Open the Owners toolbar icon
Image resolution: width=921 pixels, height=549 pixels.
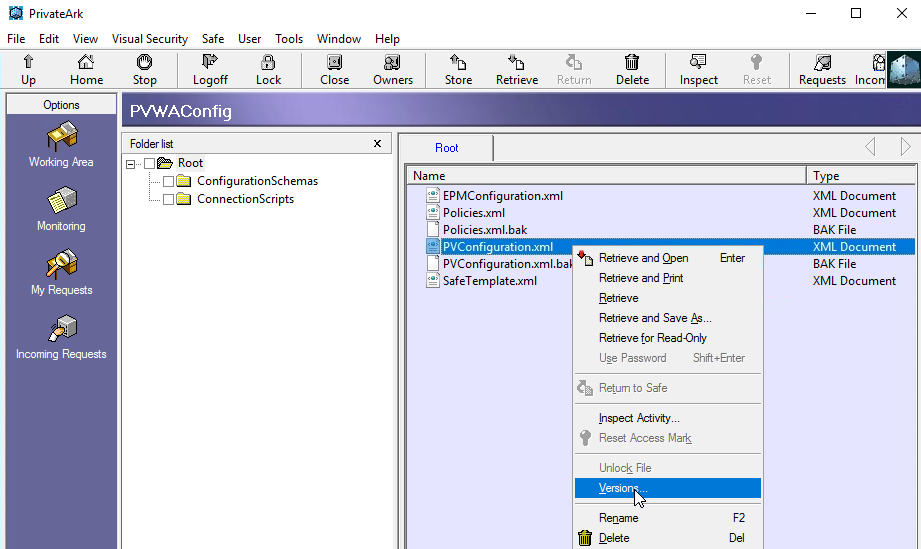[392, 69]
